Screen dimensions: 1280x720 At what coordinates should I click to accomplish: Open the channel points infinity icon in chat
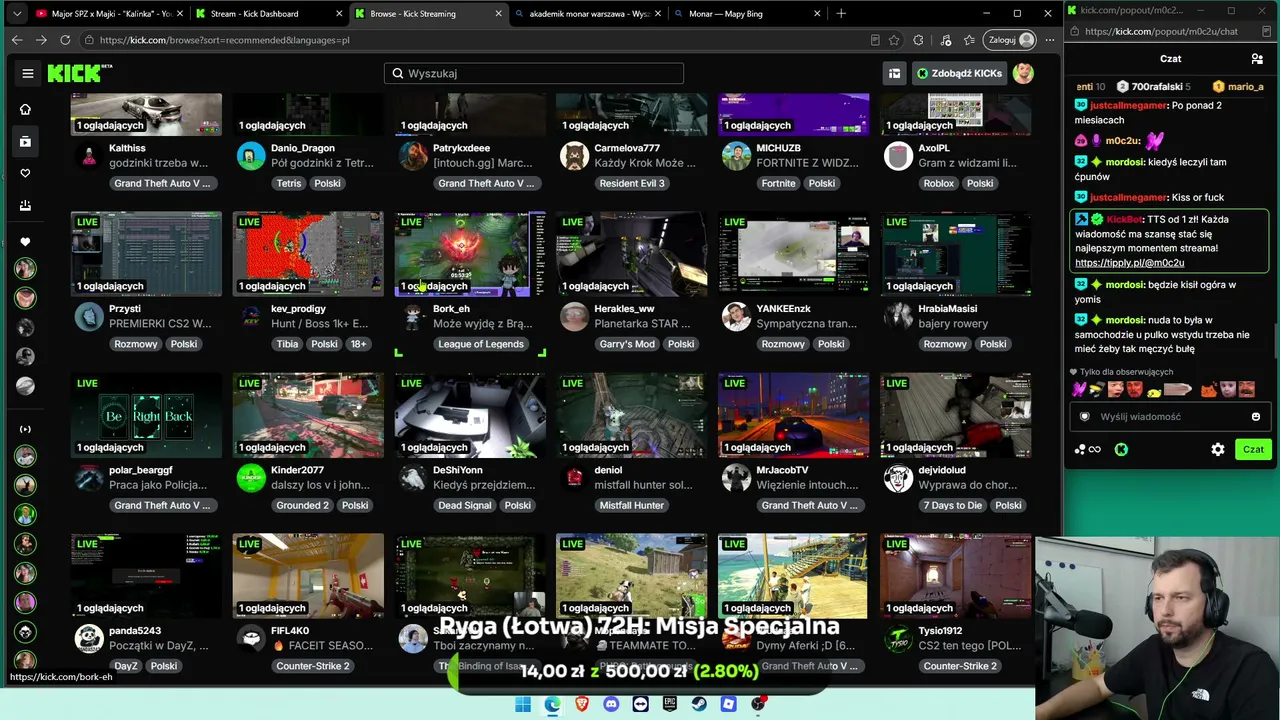(1087, 450)
